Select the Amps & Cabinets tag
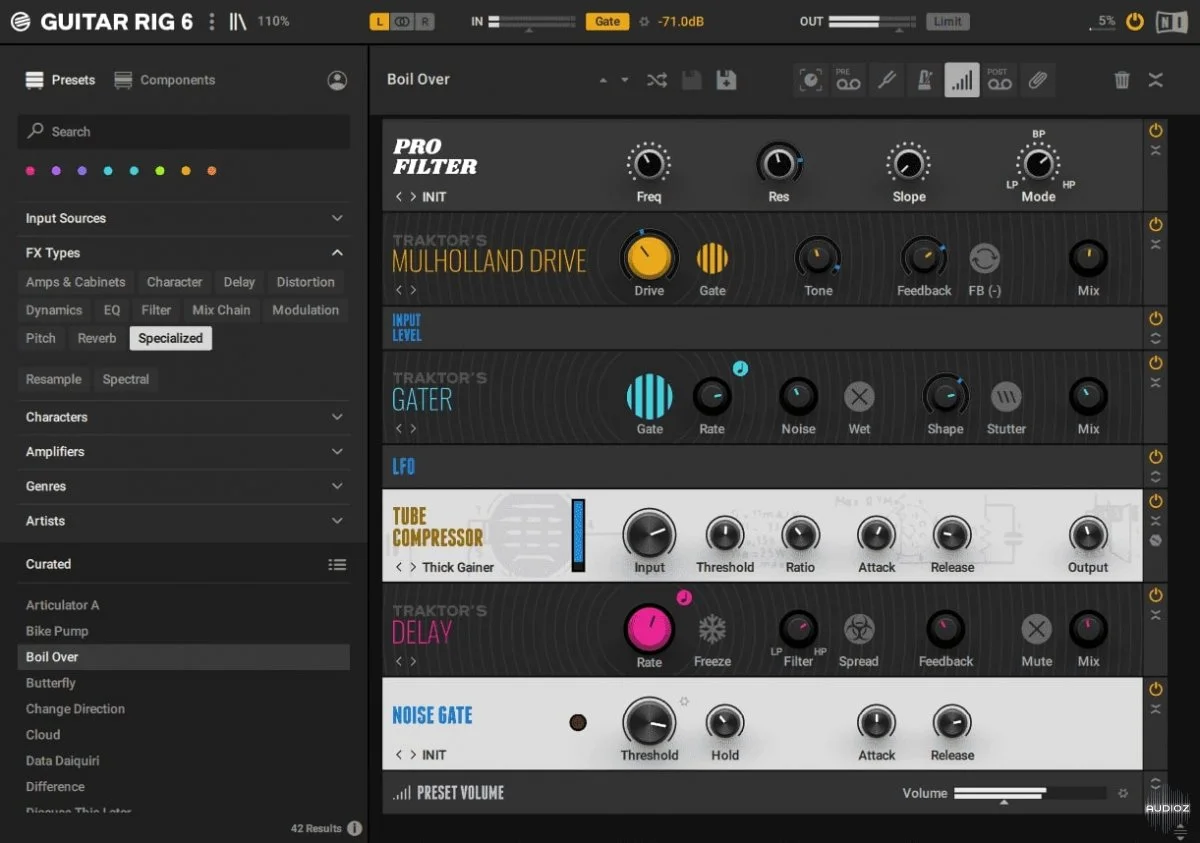The height and width of the screenshot is (843, 1200). pyautogui.click(x=76, y=282)
